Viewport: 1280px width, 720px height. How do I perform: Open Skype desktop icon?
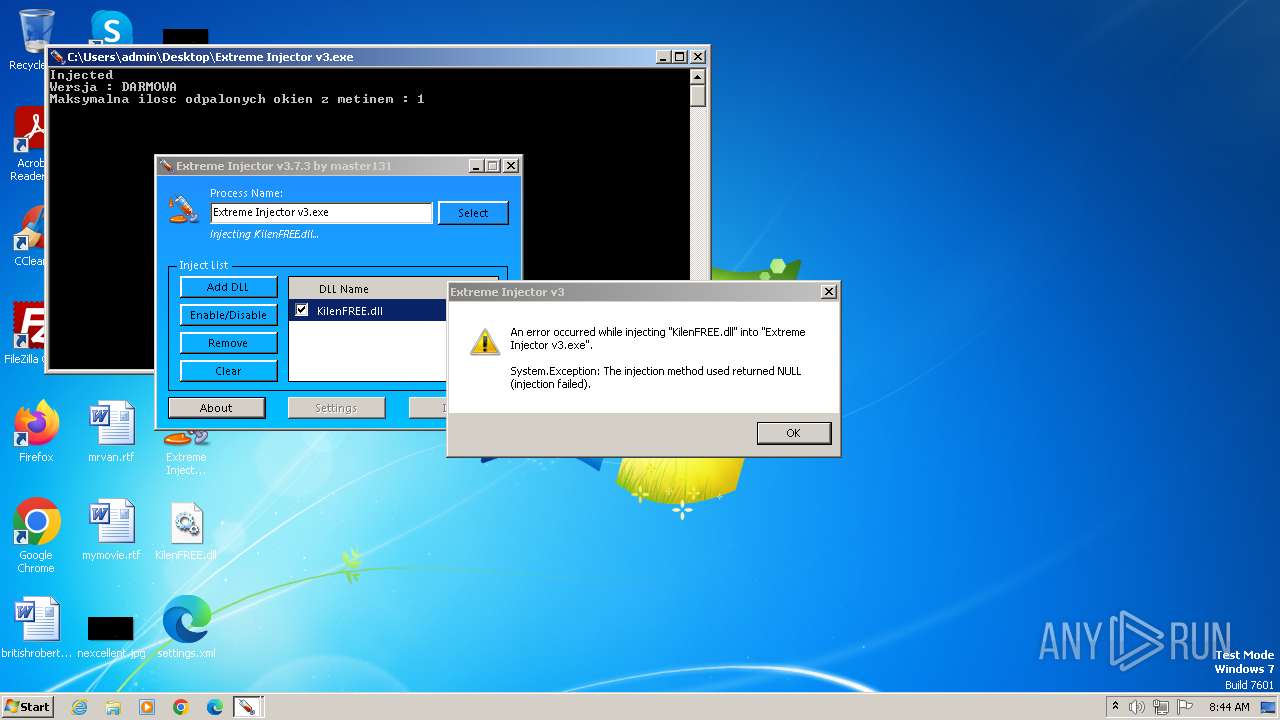[x=111, y=28]
